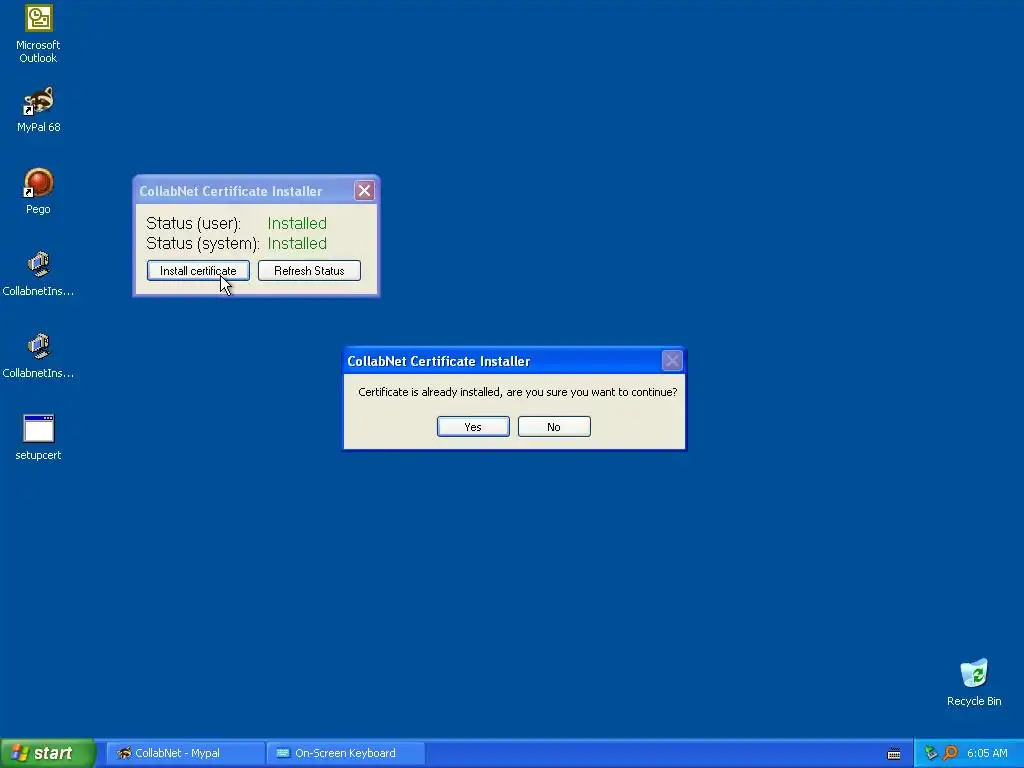Click the Installed value beside Status (user)
Screen dimensions: 1024x768
pyautogui.click(x=297, y=223)
